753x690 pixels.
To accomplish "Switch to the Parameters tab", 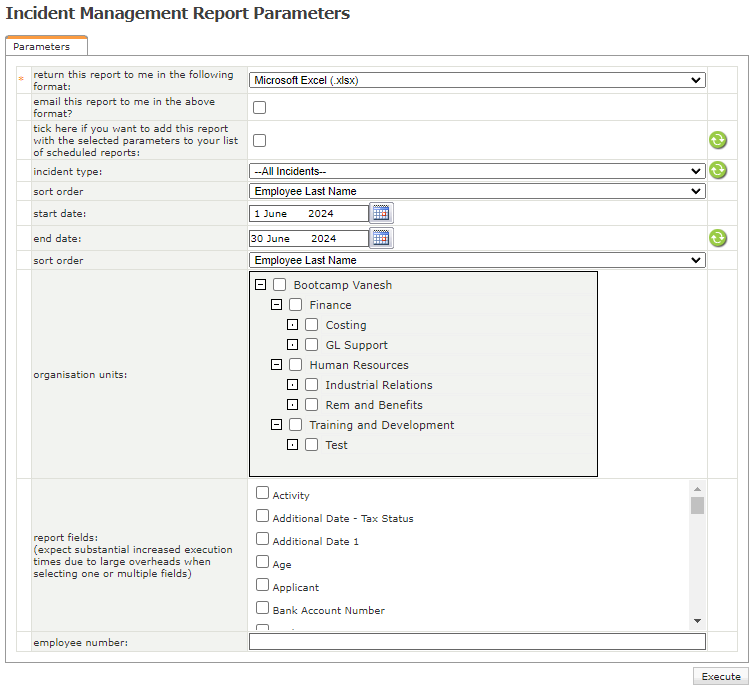I will coord(42,47).
